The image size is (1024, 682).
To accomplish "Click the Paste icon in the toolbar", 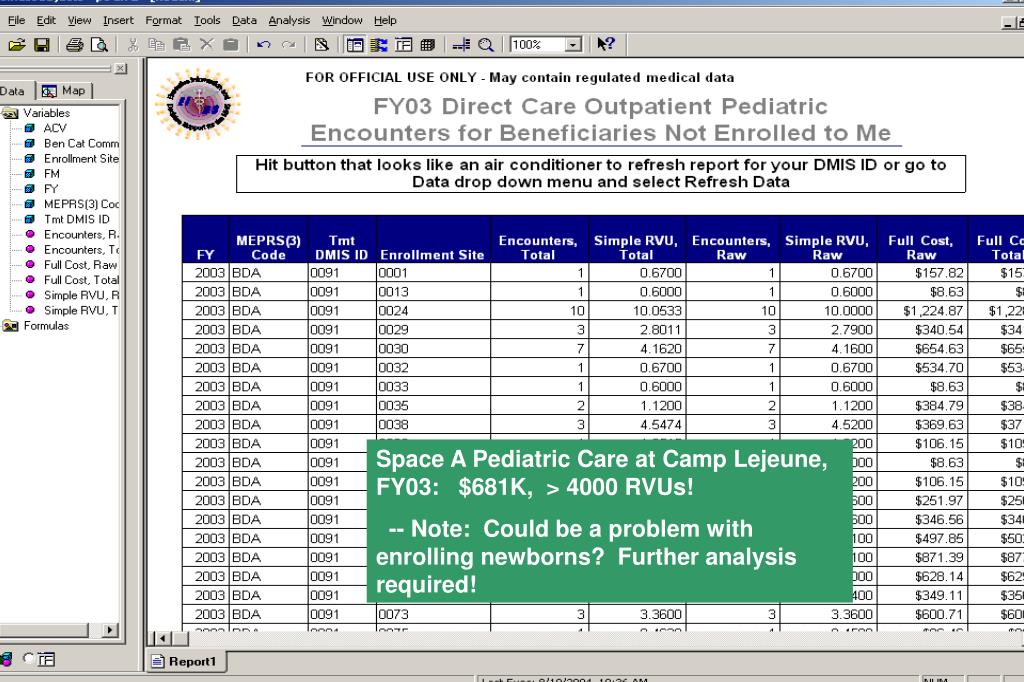I will (181, 44).
